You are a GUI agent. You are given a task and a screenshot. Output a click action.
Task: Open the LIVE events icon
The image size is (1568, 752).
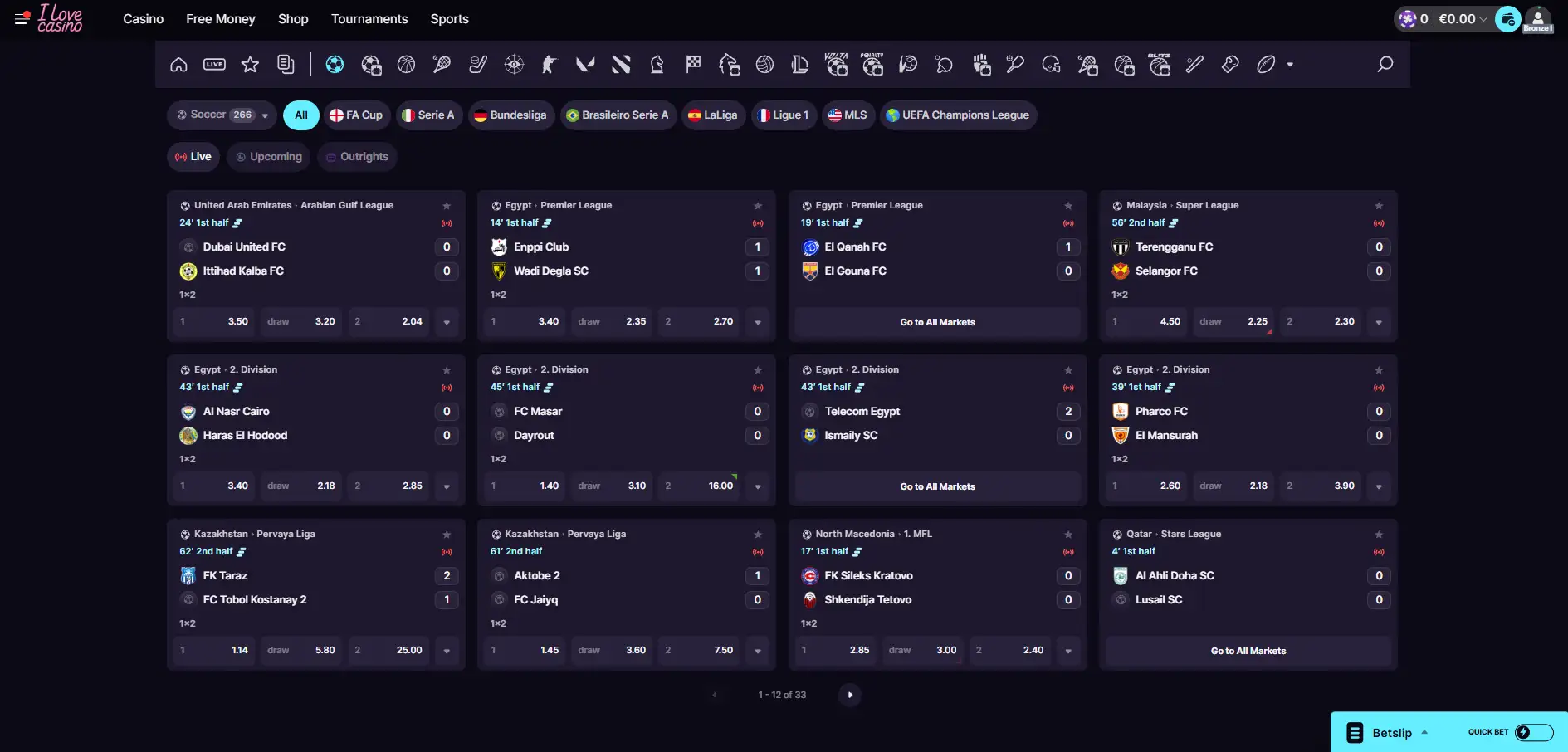[x=214, y=65]
